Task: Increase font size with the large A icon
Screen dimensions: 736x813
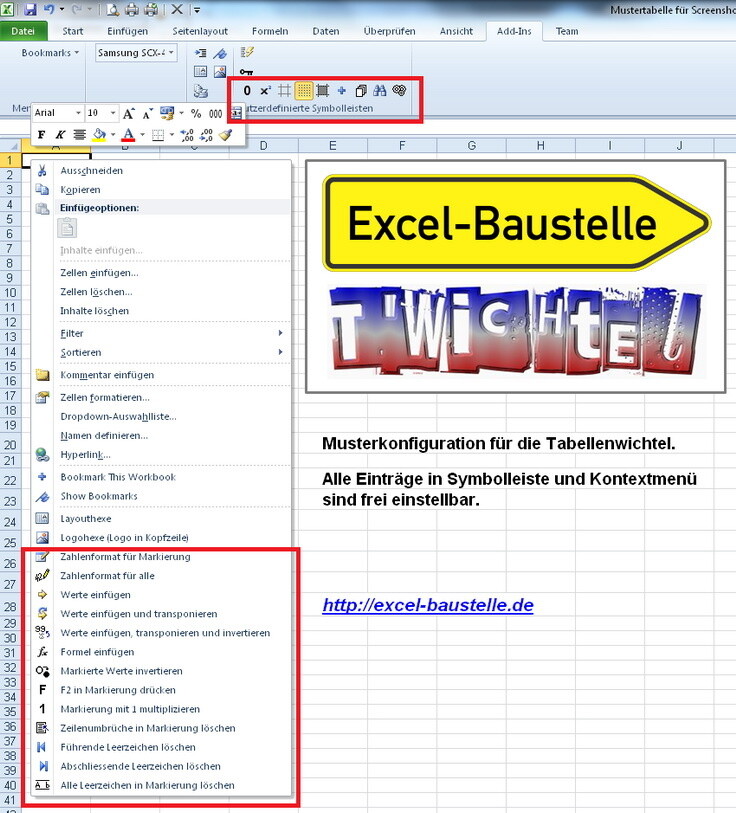Action: [129, 113]
